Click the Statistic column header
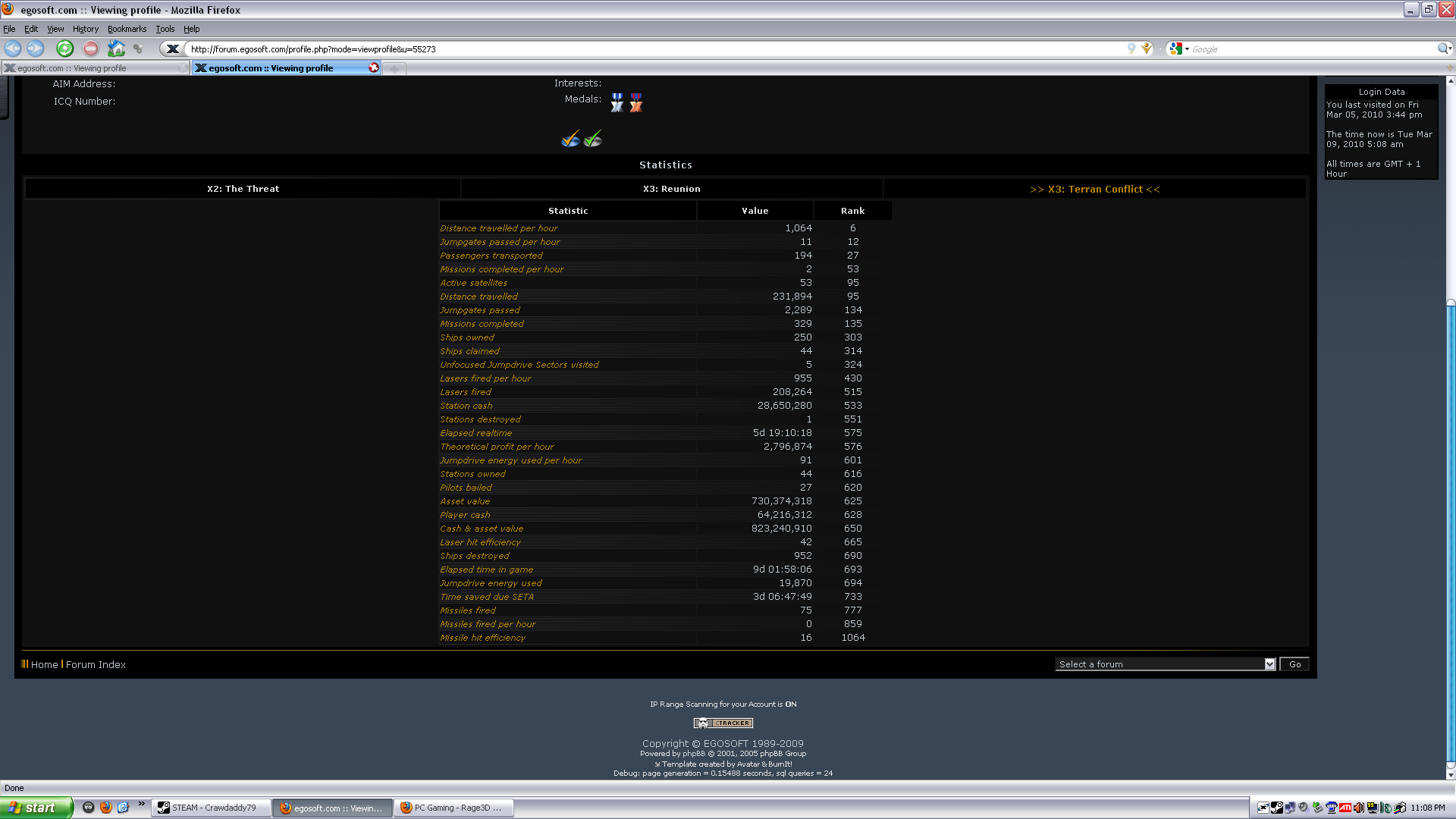 (x=568, y=211)
